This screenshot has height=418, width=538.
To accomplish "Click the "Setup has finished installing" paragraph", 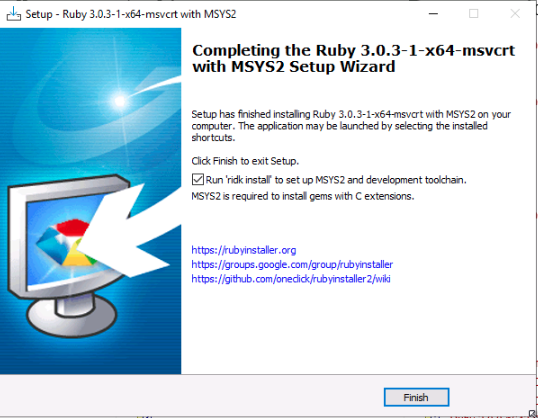I will [x=351, y=126].
